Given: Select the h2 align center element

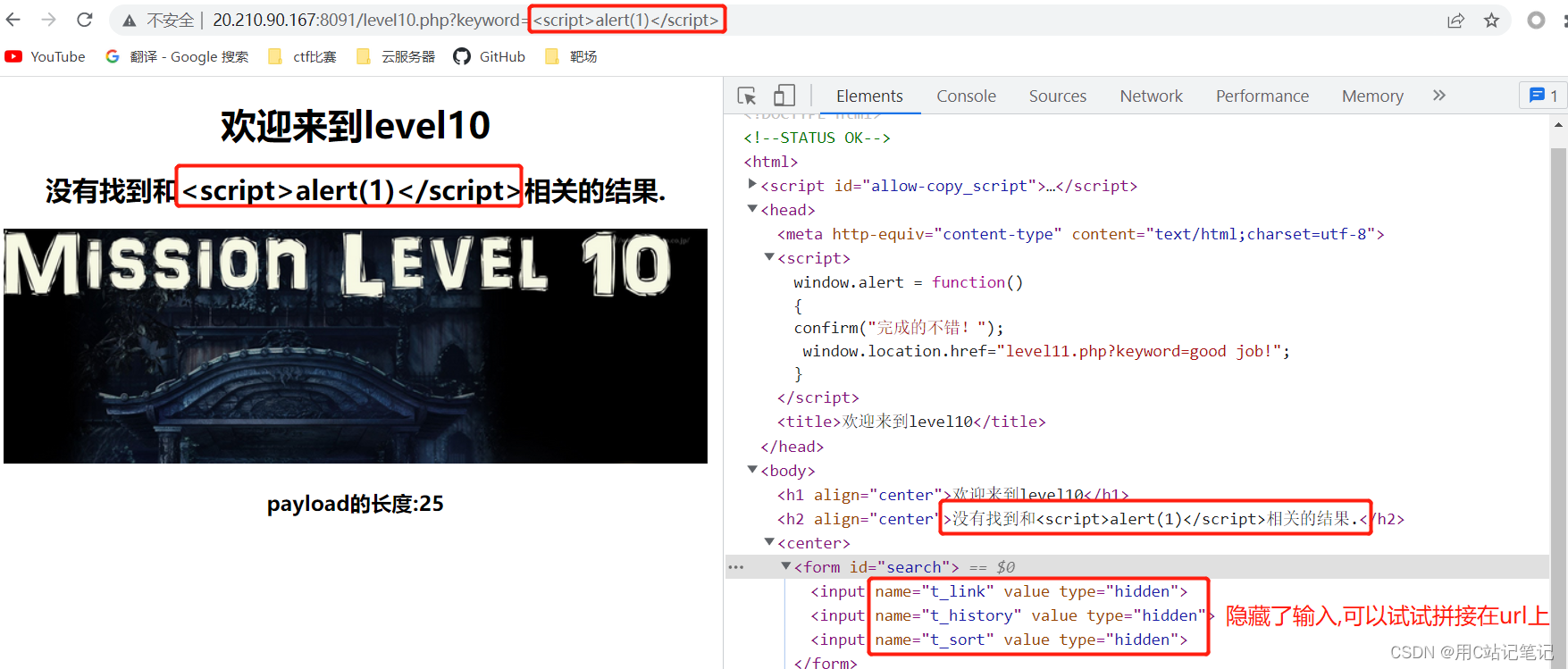Looking at the screenshot, I should point(1090,519).
